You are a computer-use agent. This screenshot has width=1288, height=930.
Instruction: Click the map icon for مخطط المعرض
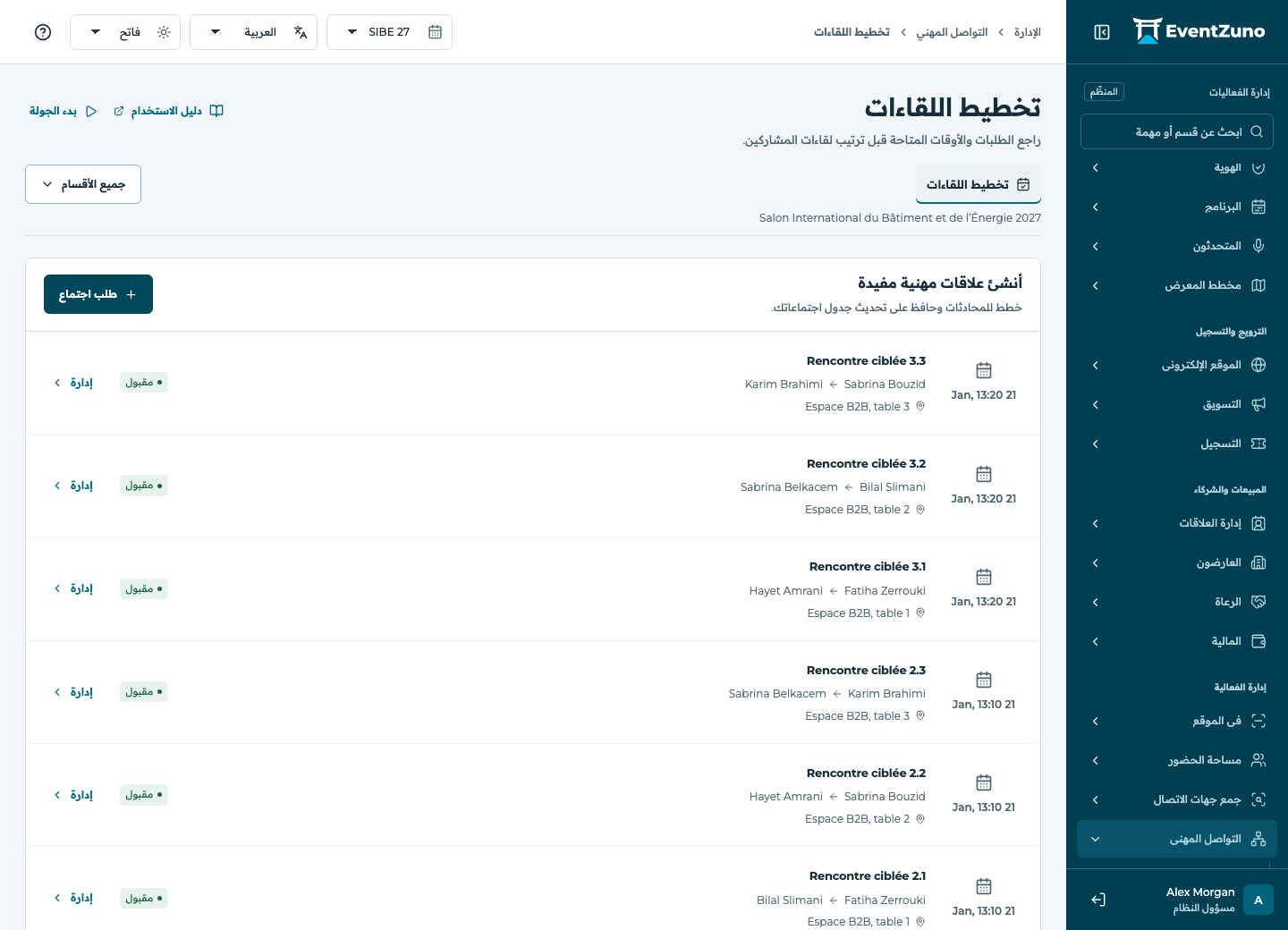[x=1258, y=285]
